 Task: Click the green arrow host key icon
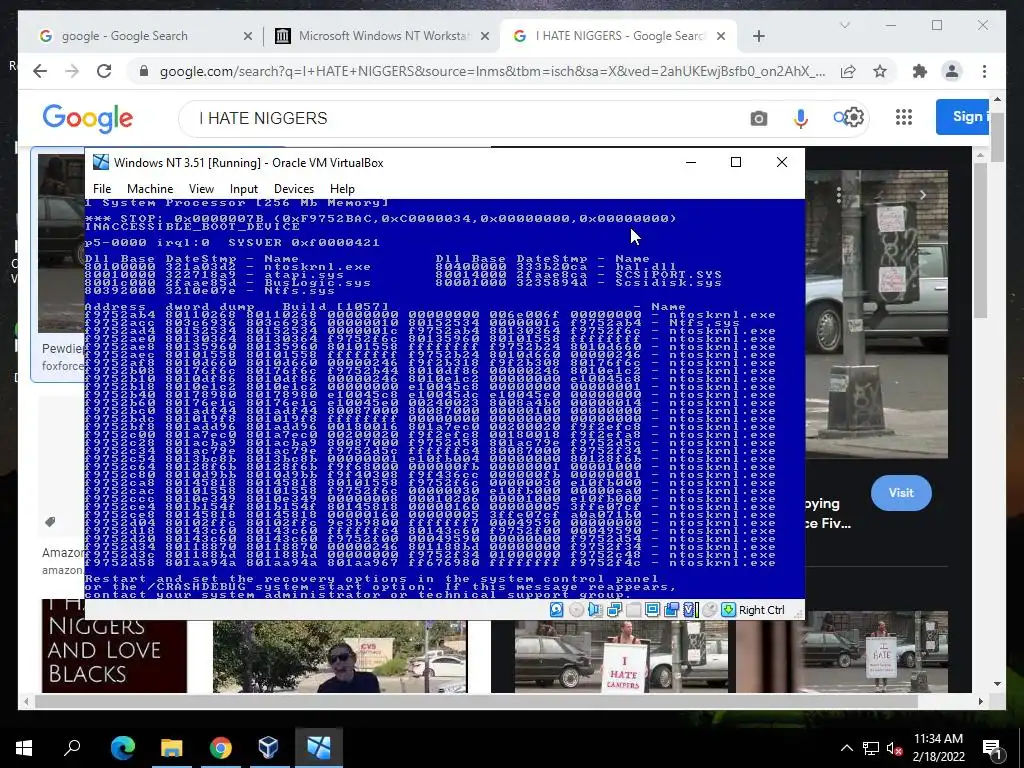(728, 610)
